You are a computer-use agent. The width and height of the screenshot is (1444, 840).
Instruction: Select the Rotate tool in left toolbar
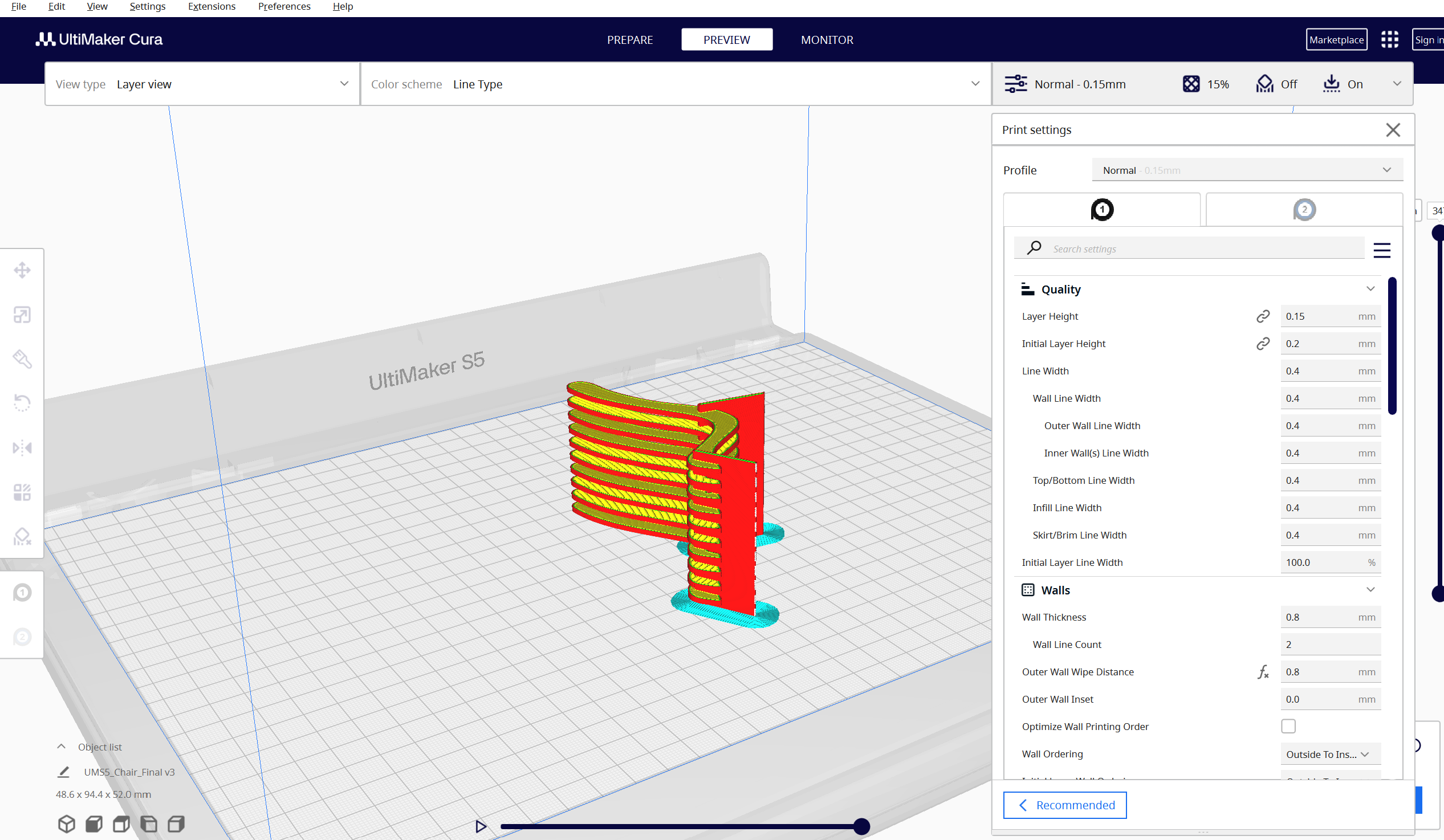coord(22,403)
